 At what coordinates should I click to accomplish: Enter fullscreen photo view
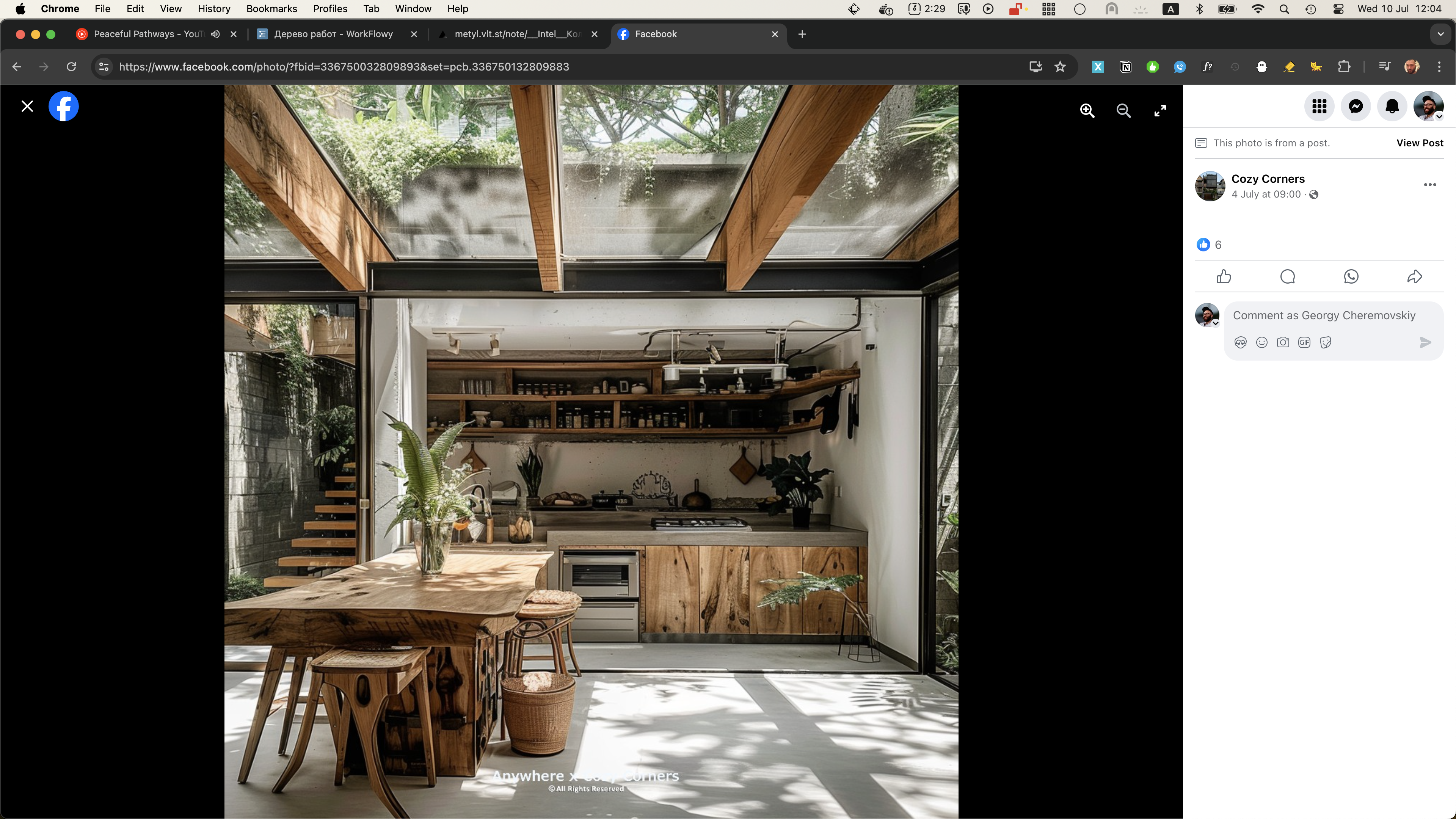tap(1160, 111)
